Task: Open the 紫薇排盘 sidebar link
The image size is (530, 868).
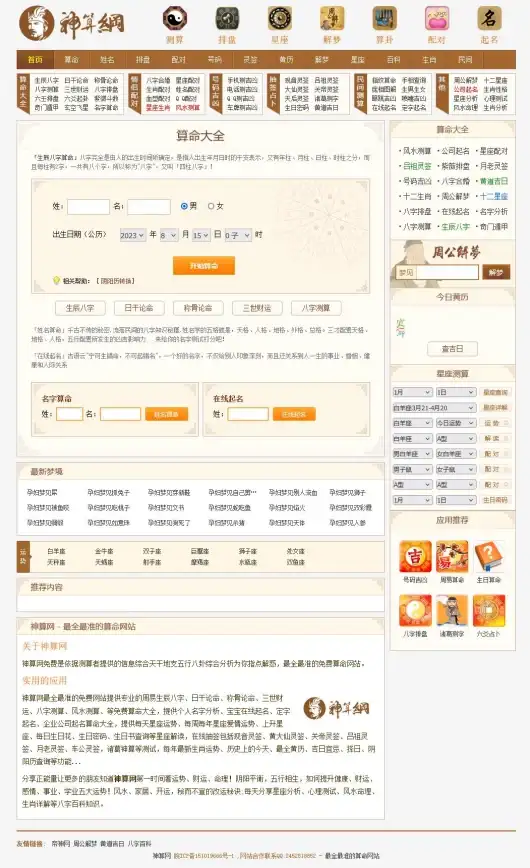Action: click(x=455, y=166)
